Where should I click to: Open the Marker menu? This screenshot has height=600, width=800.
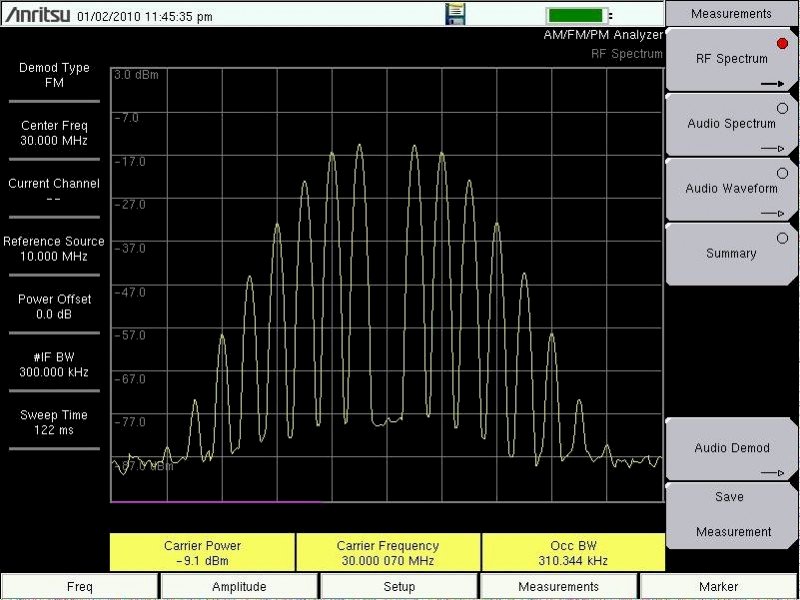point(718,586)
